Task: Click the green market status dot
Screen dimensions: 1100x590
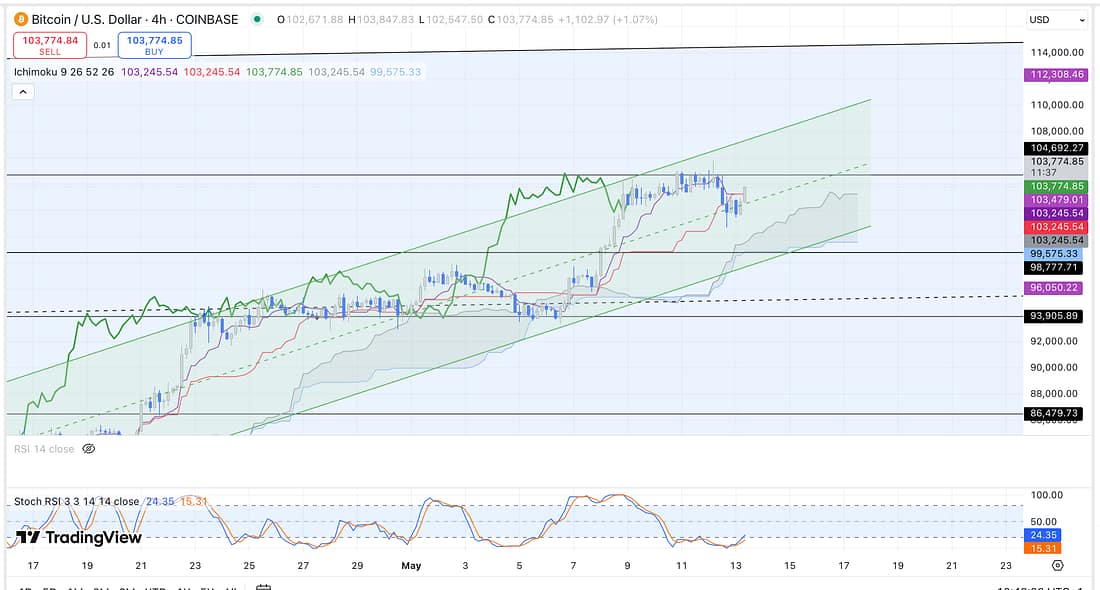Action: point(258,19)
